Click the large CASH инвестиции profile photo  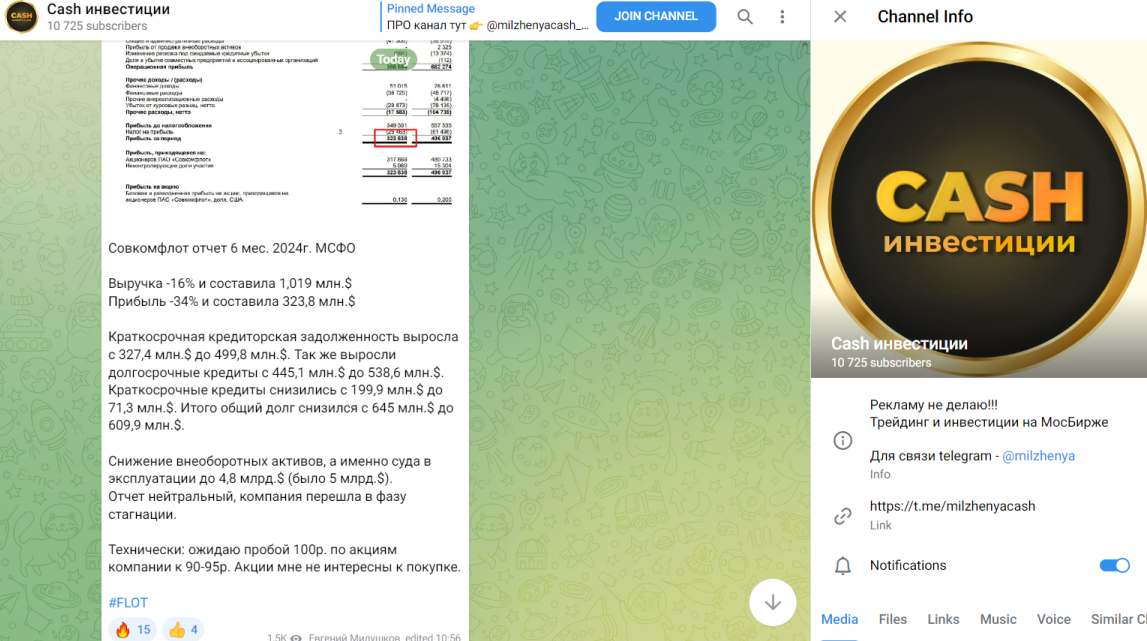979,209
